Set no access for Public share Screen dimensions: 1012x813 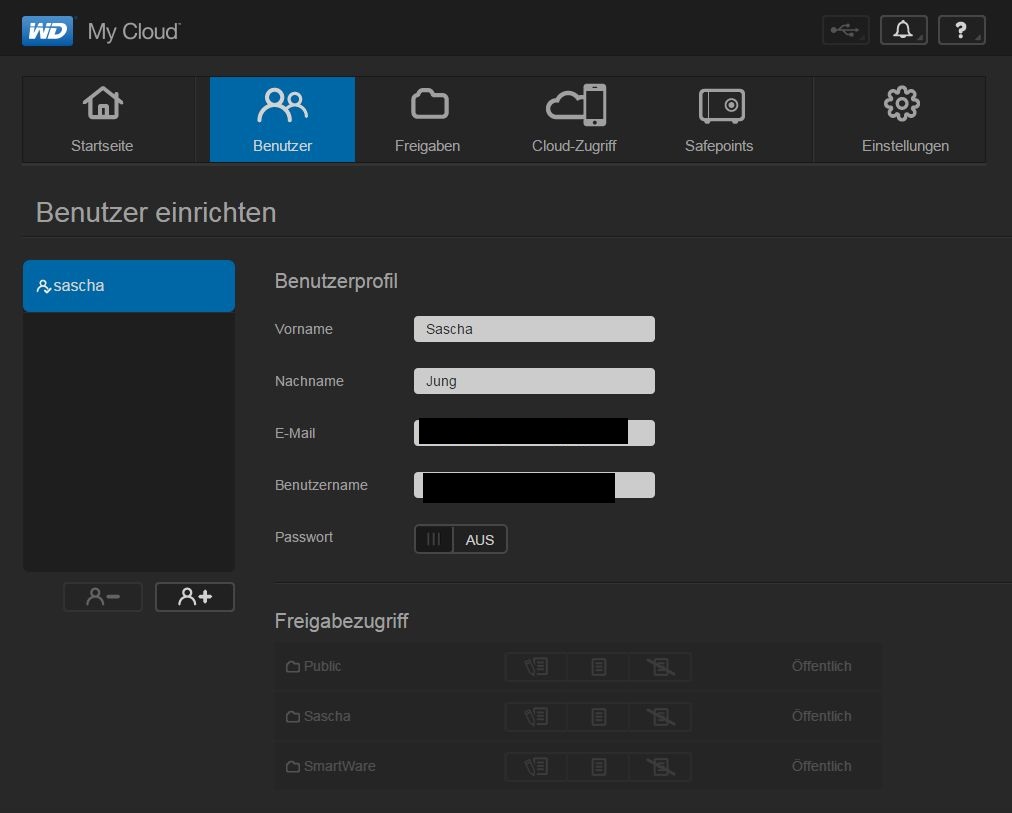(660, 667)
